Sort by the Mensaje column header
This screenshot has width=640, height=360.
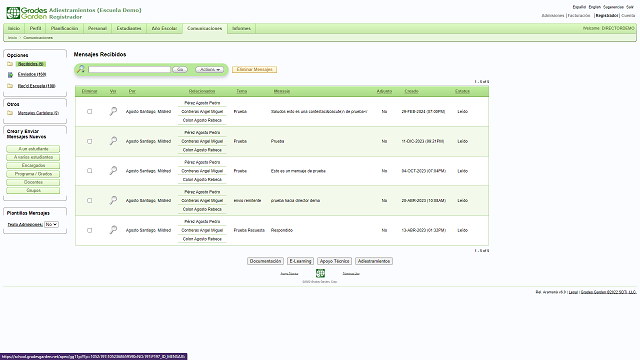point(282,91)
